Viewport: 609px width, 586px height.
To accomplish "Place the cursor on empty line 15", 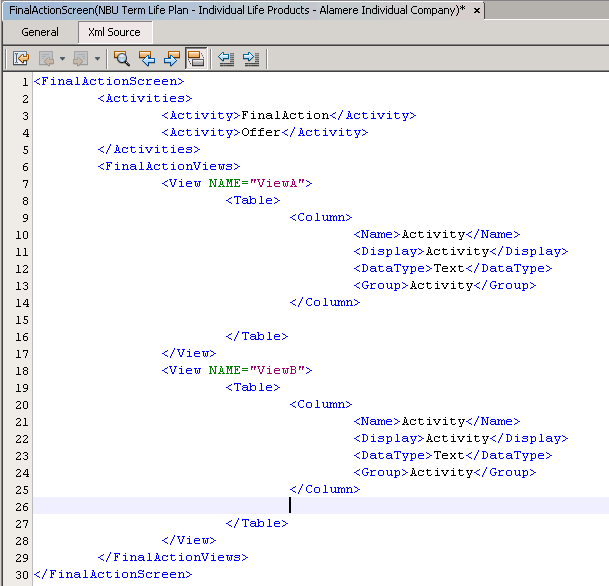I will [x=321, y=320].
